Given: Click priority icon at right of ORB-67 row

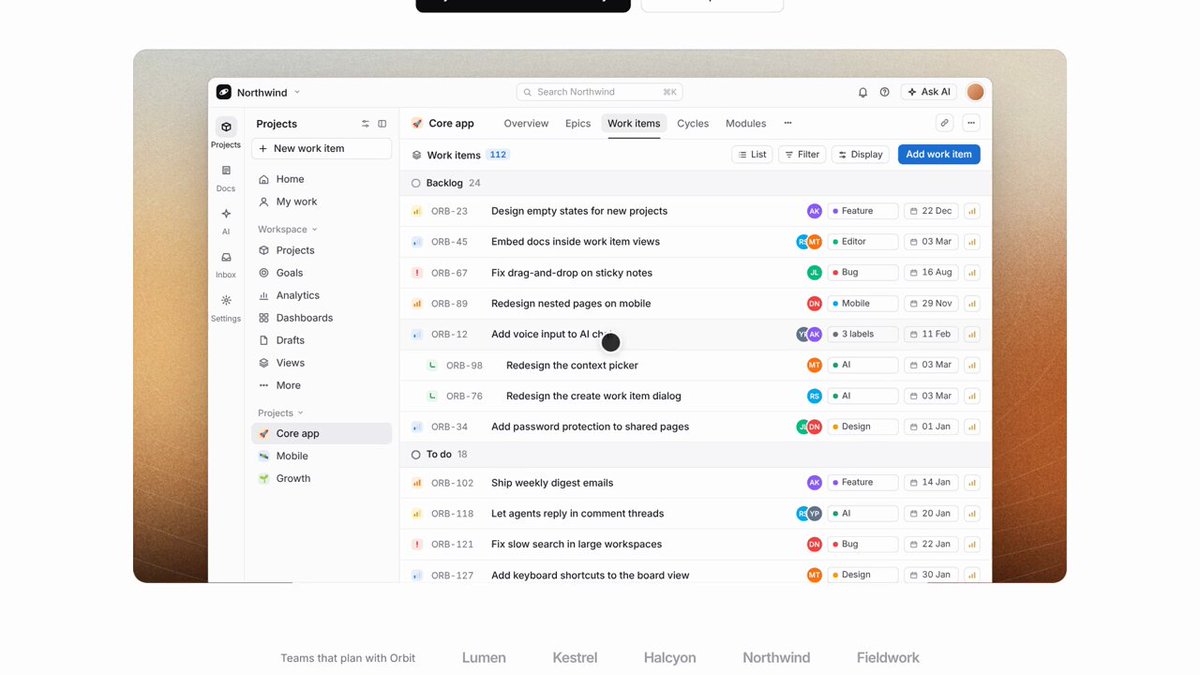Looking at the screenshot, I should [972, 272].
